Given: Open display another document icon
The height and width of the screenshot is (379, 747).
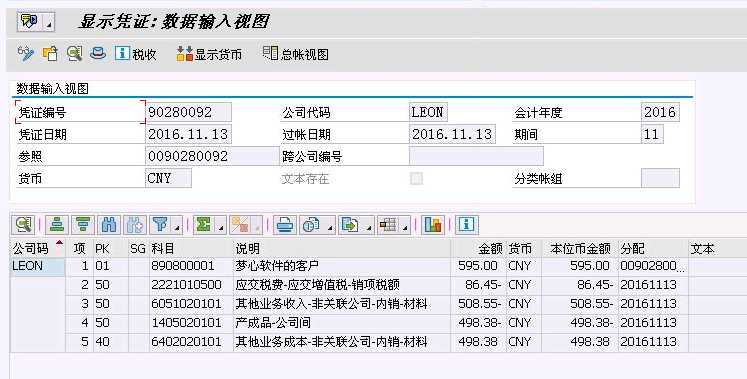Looking at the screenshot, I should click(x=50, y=53).
